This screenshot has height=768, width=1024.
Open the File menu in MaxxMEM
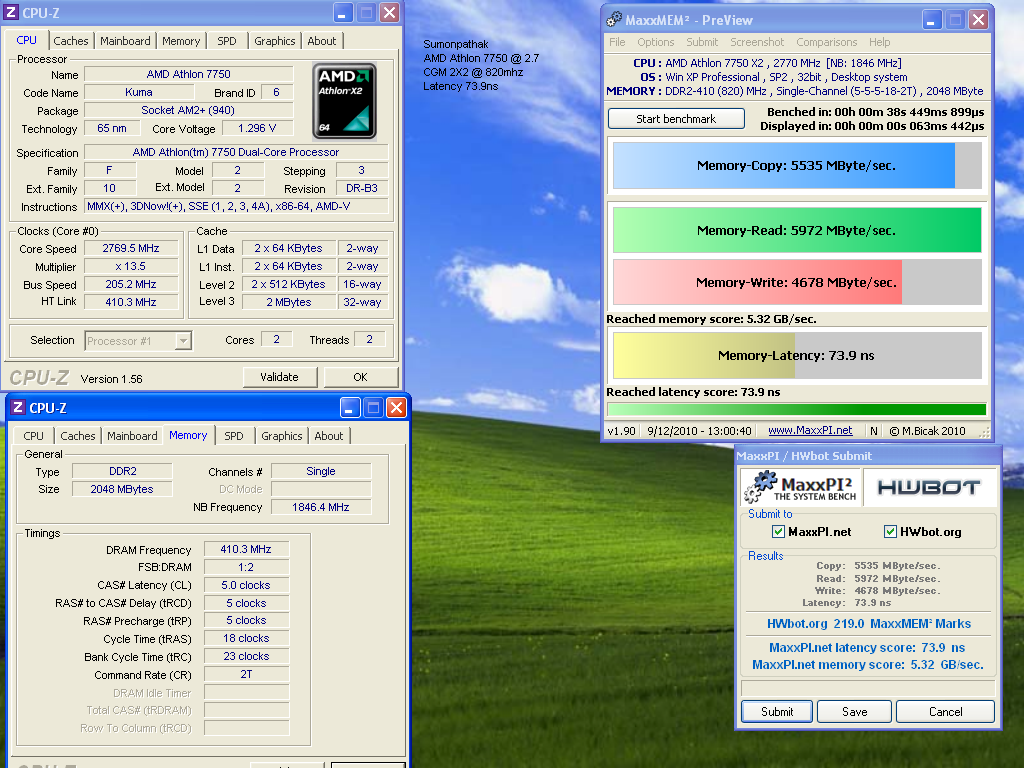(617, 42)
